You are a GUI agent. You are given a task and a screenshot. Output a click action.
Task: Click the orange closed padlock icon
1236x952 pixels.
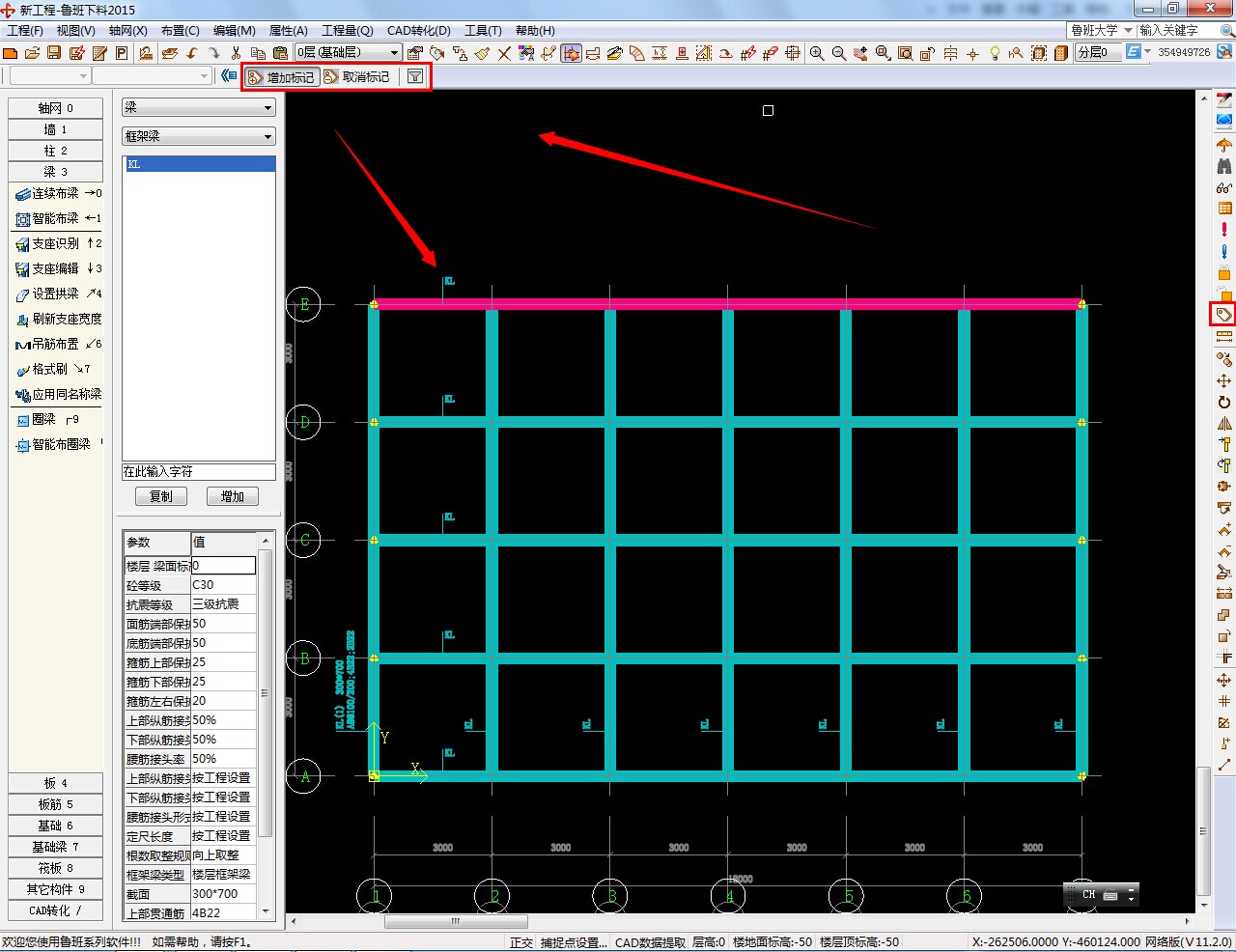click(1224, 272)
